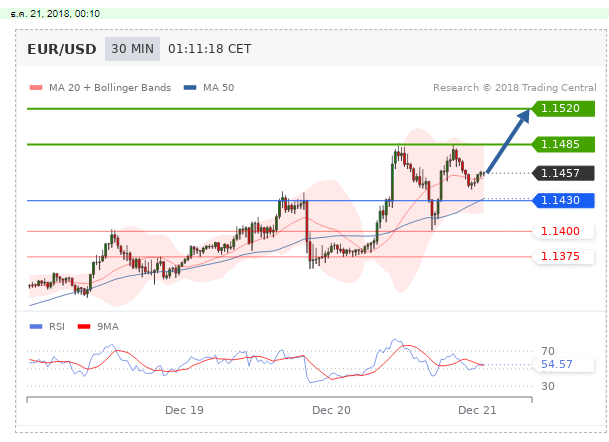
Task: Select the EUR/USD pair title
Action: 62,49
